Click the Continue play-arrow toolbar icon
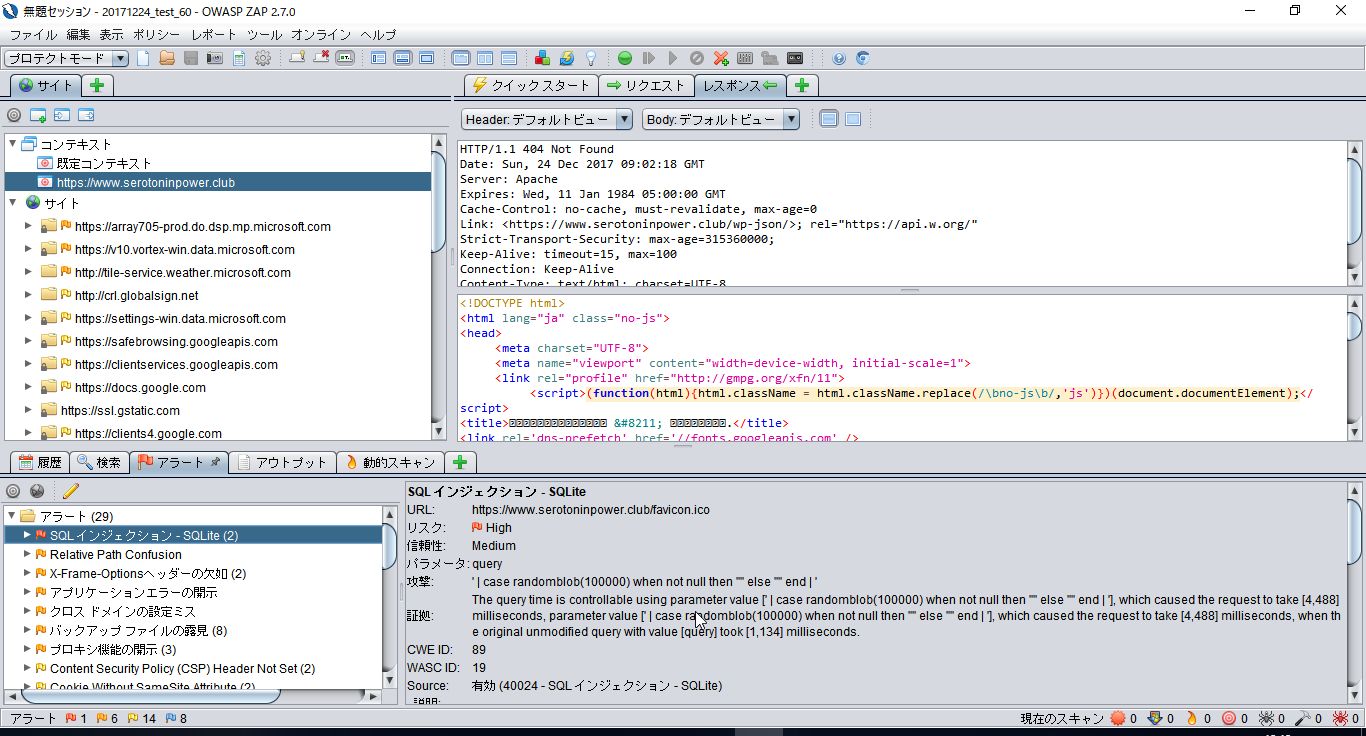The image size is (1366, 736). (x=673, y=58)
